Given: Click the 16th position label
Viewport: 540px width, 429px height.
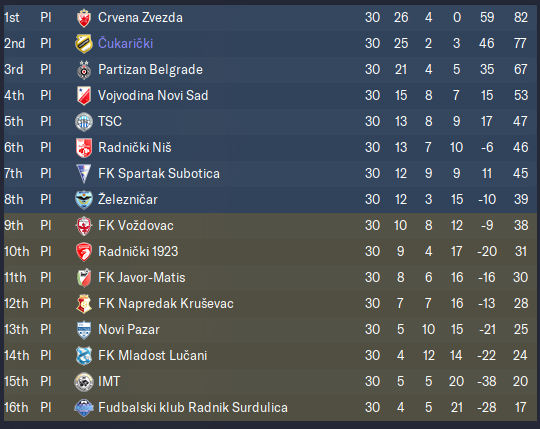Looking at the screenshot, I should coord(16,408).
